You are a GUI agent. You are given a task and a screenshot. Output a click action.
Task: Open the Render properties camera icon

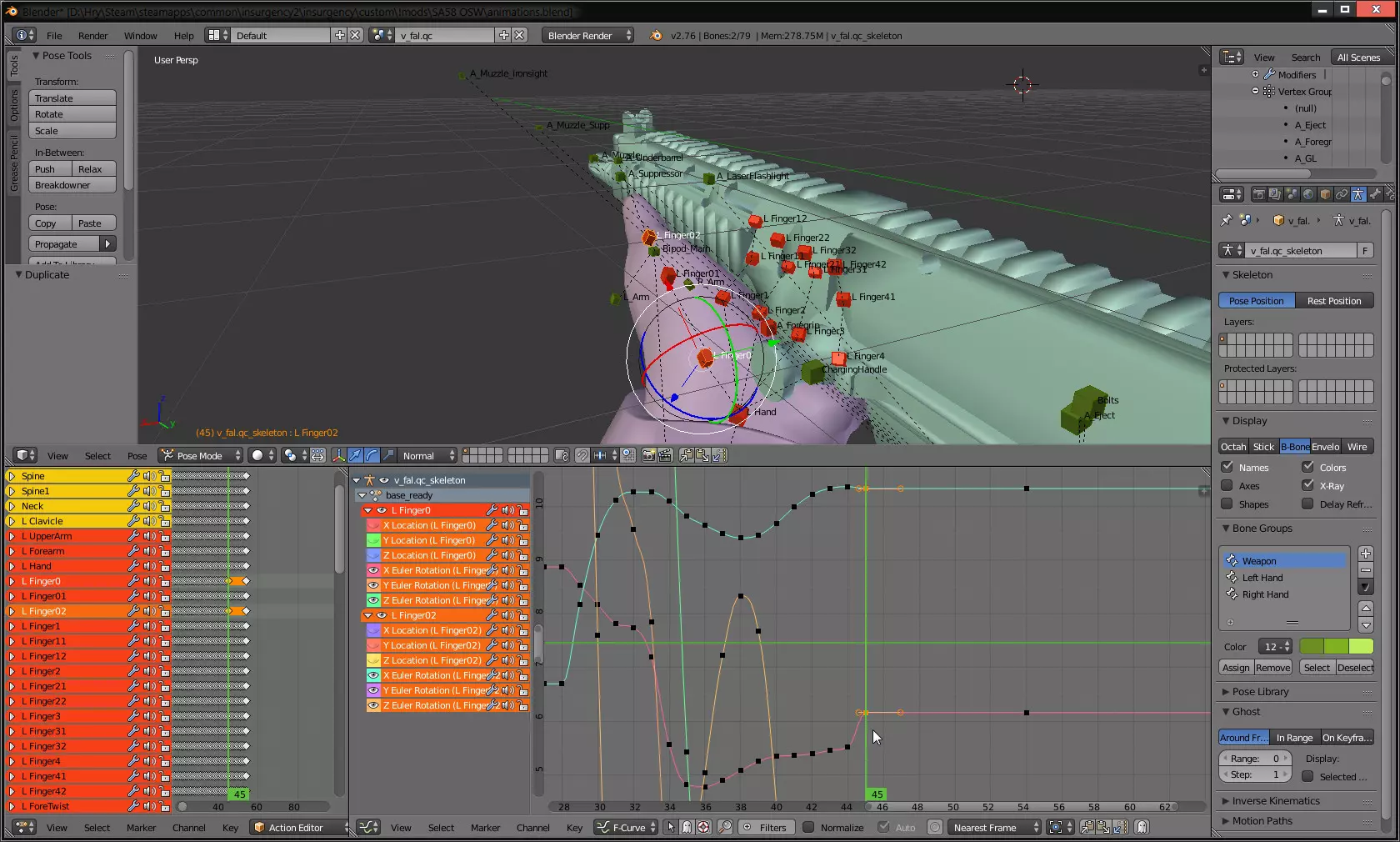click(x=1258, y=194)
